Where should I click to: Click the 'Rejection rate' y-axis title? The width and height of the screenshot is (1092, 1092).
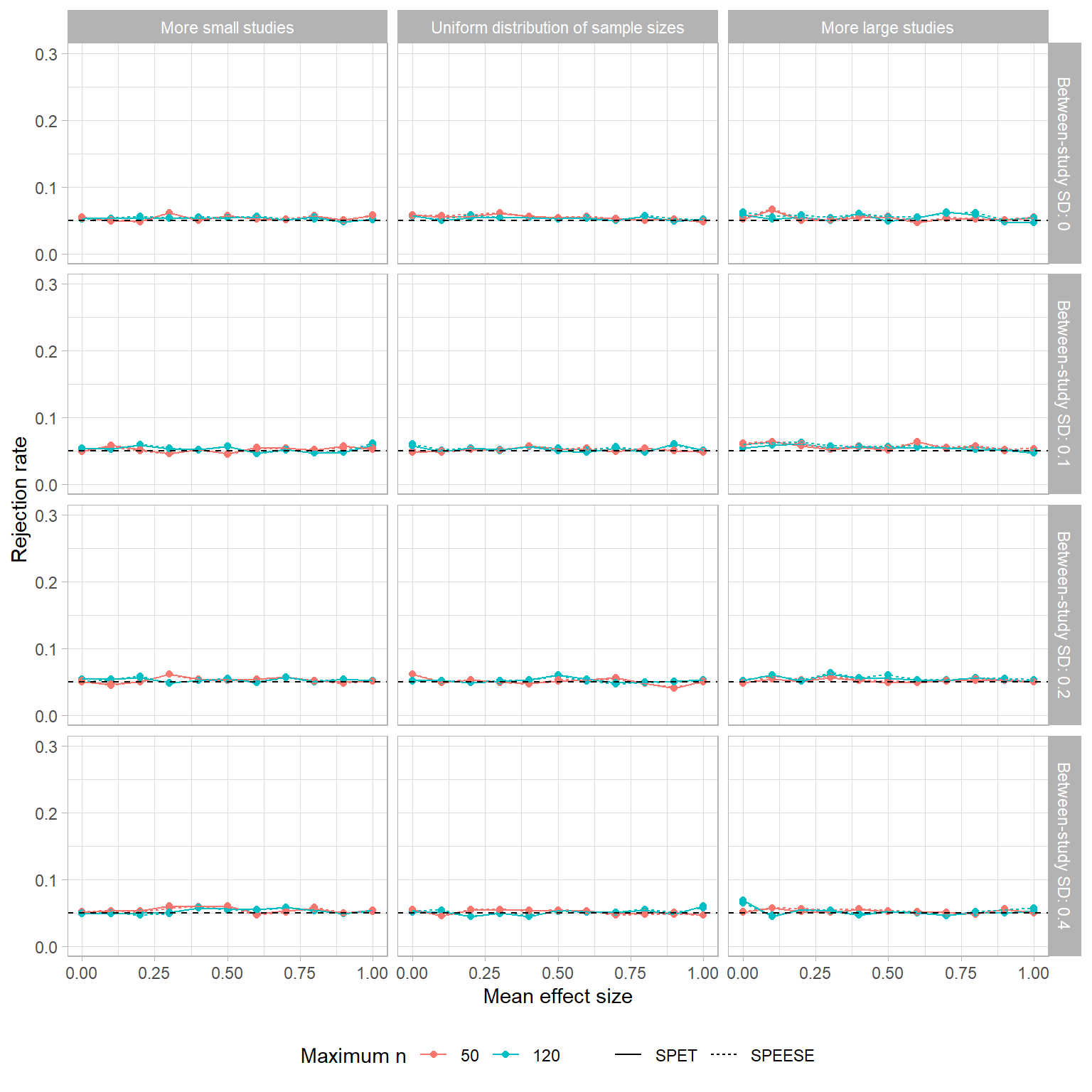coord(20,499)
